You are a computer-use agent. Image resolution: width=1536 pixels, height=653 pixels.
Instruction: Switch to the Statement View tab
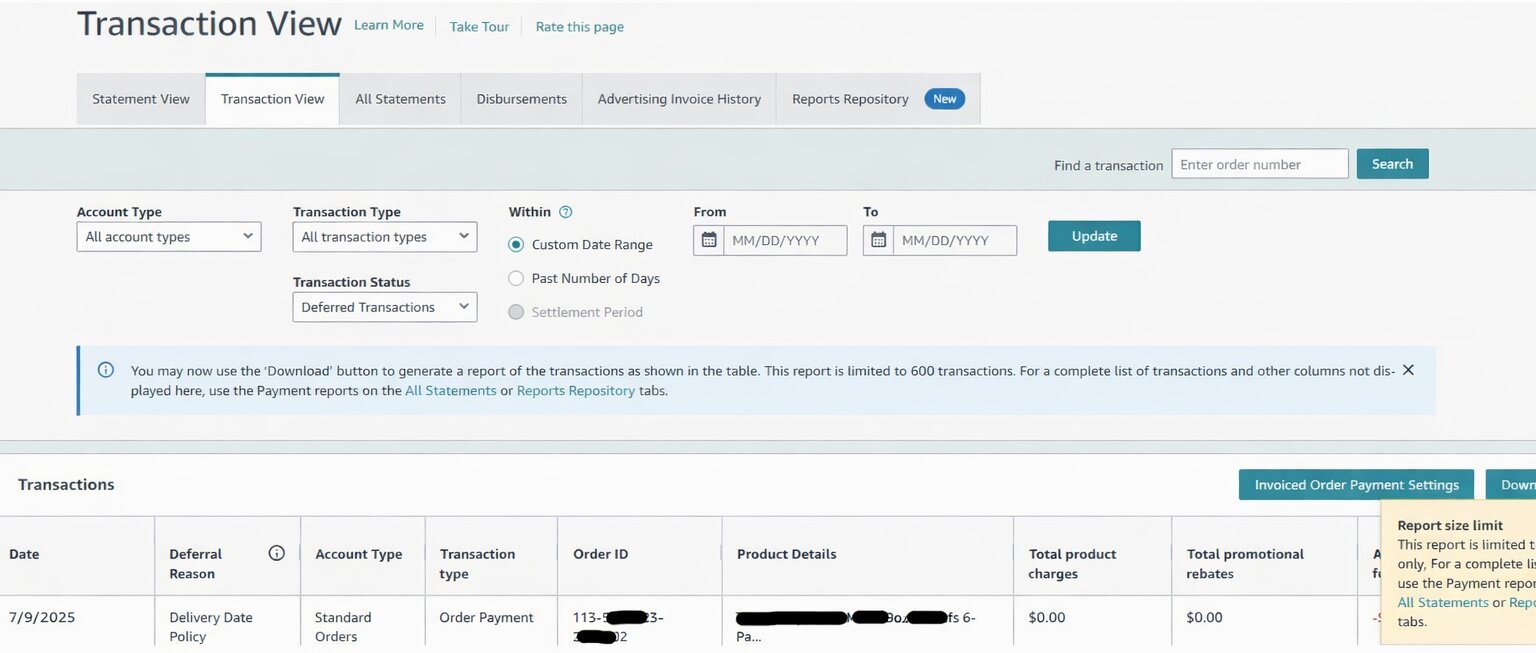pos(140,99)
